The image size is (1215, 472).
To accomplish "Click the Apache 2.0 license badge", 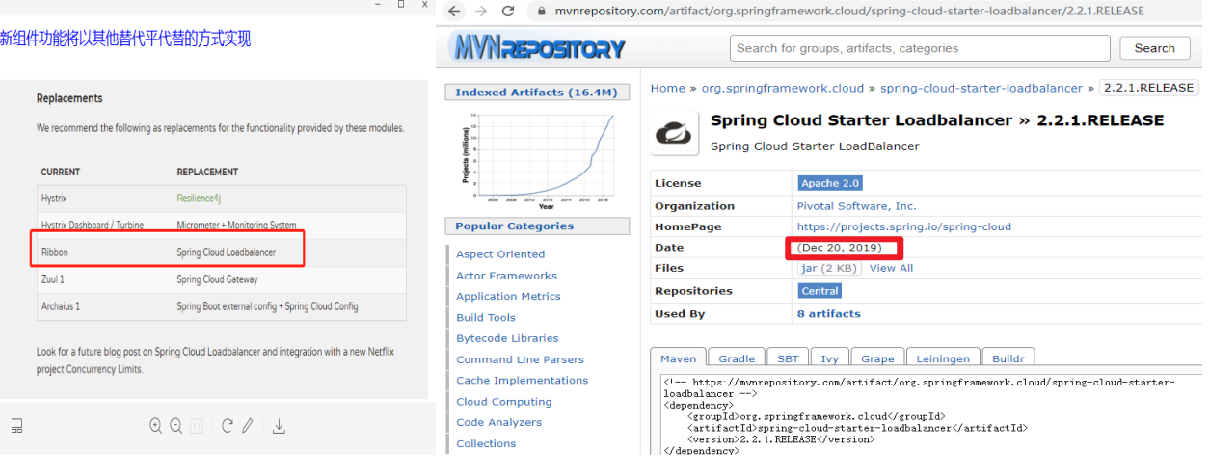I will pyautogui.click(x=830, y=183).
